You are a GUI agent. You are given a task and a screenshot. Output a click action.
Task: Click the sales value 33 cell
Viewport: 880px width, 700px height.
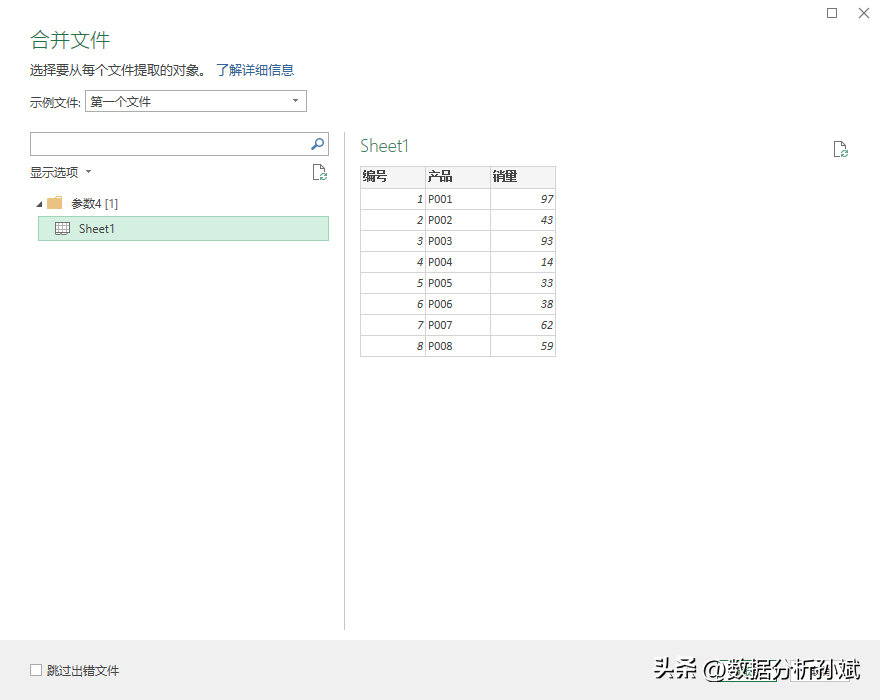523,283
